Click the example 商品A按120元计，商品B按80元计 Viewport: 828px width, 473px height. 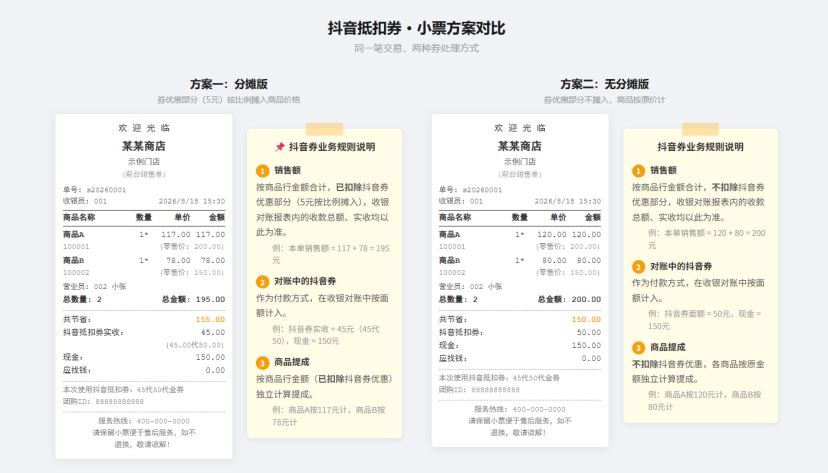[x=704, y=401]
